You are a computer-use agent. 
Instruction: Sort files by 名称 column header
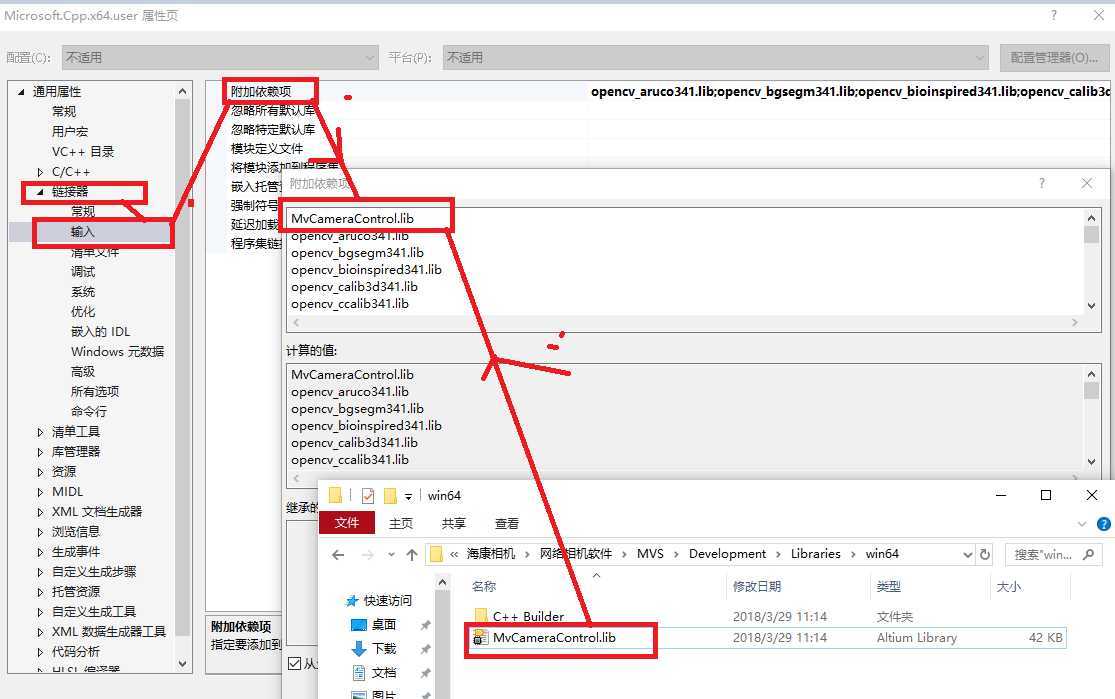(x=484, y=587)
